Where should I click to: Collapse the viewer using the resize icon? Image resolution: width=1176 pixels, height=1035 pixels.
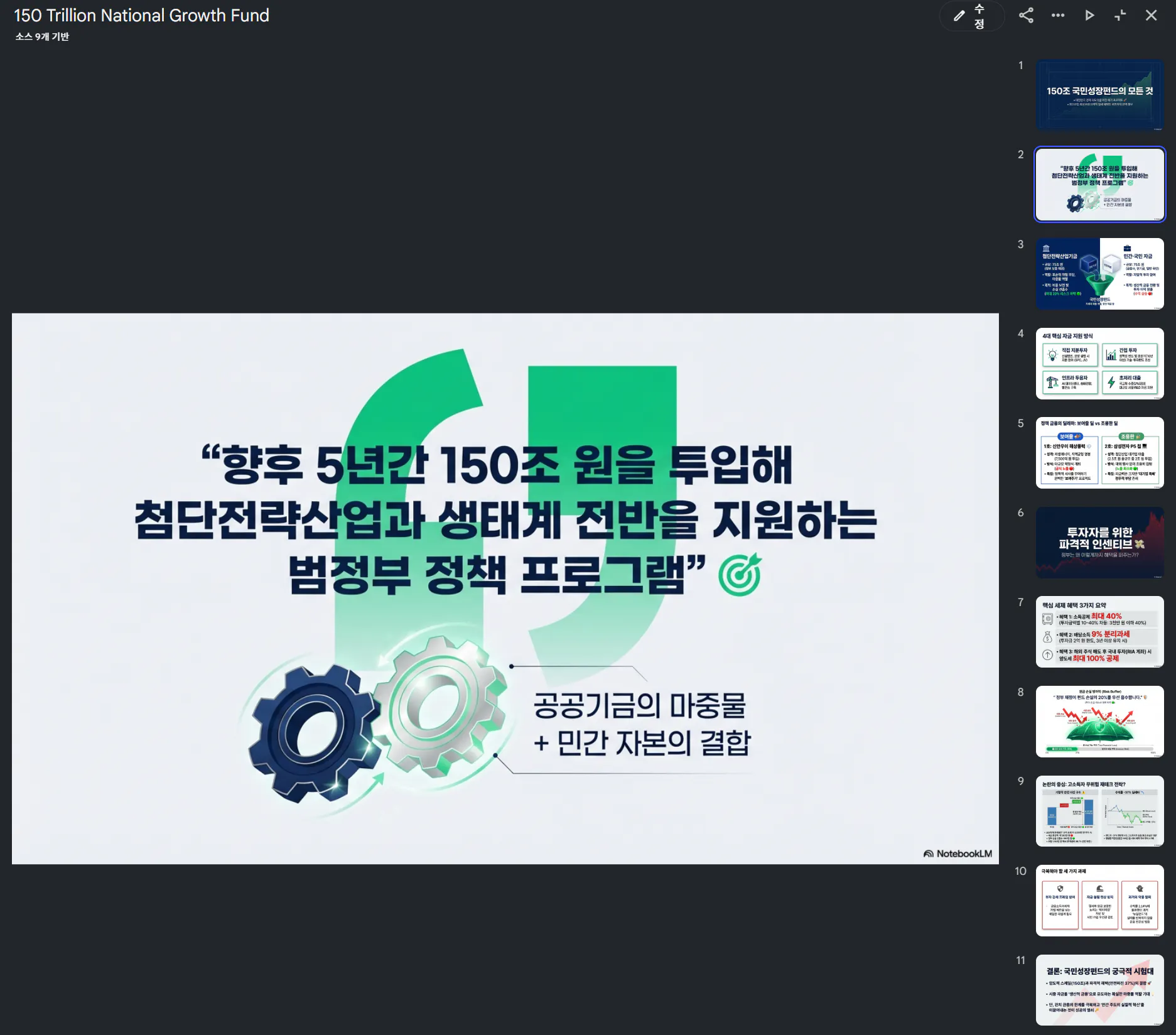[x=1120, y=15]
